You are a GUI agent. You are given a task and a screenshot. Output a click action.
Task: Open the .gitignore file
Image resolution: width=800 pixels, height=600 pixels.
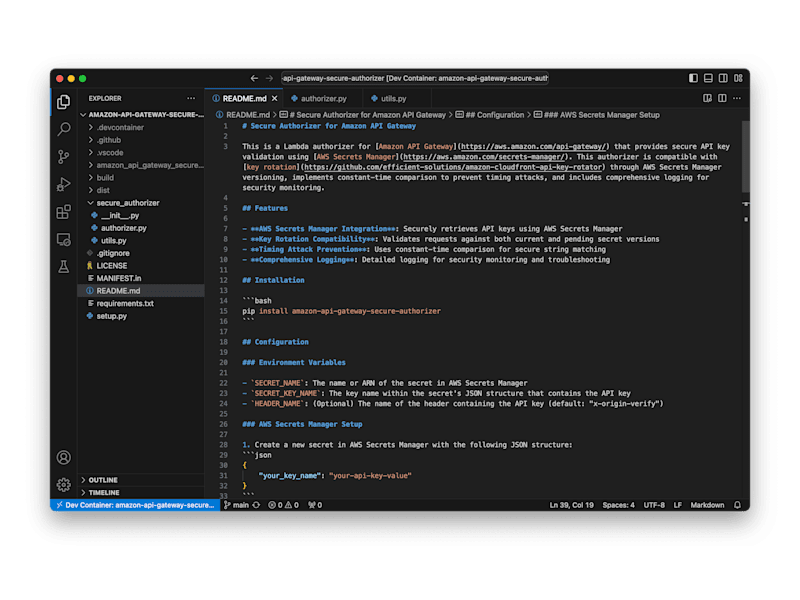tap(142, 253)
